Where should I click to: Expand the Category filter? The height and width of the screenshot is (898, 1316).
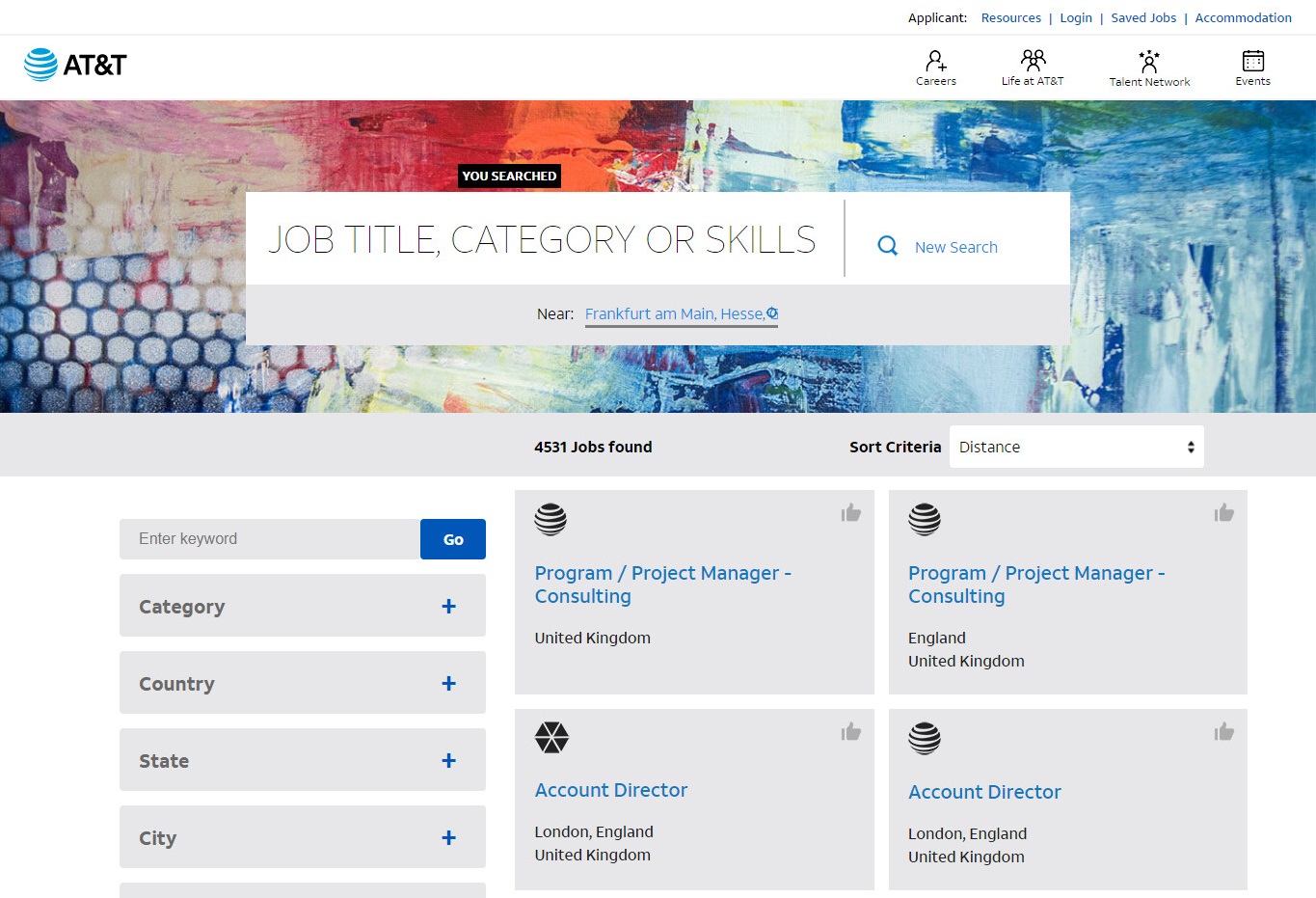(x=448, y=607)
